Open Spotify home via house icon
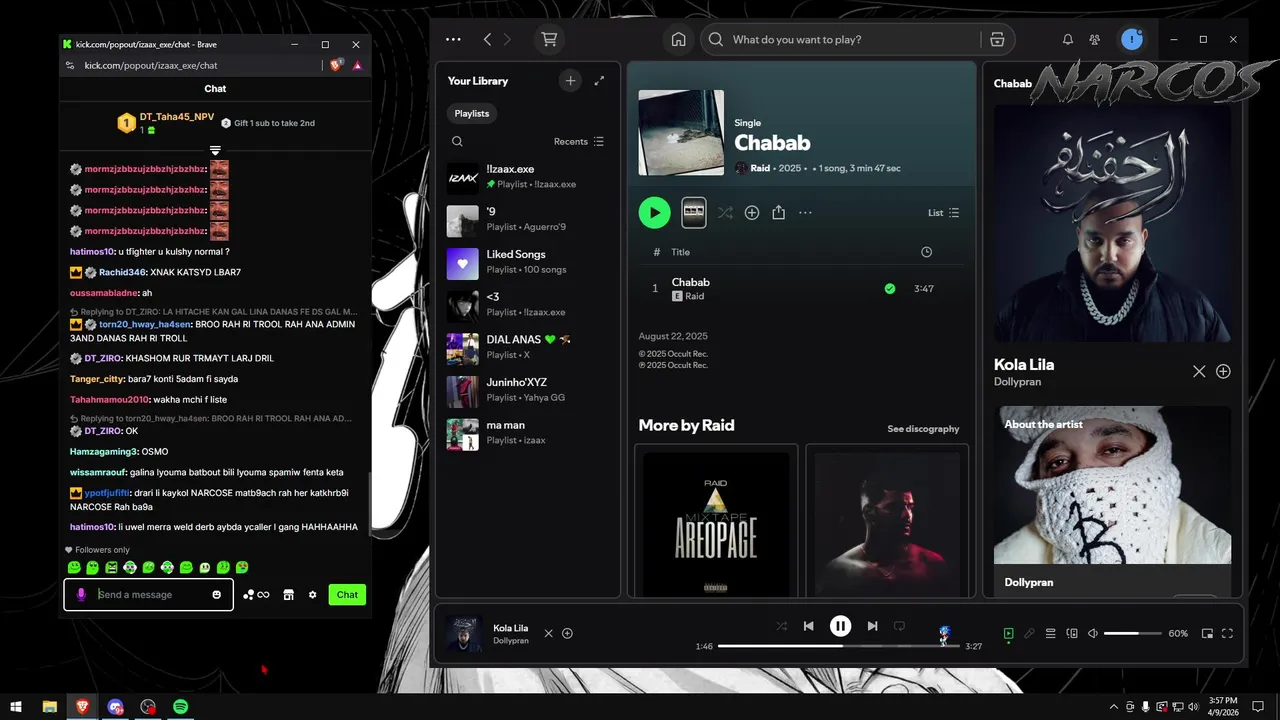Image resolution: width=1280 pixels, height=720 pixels. [678, 39]
